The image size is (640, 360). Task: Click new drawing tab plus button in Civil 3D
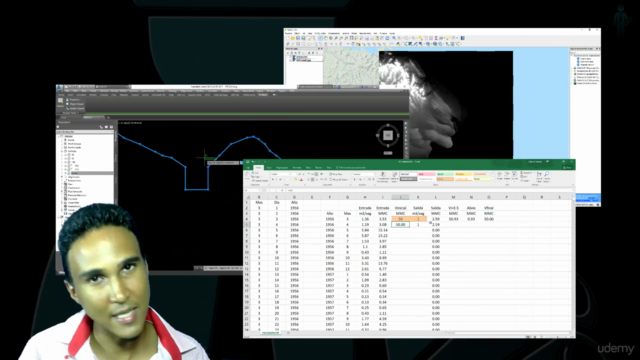[108, 118]
